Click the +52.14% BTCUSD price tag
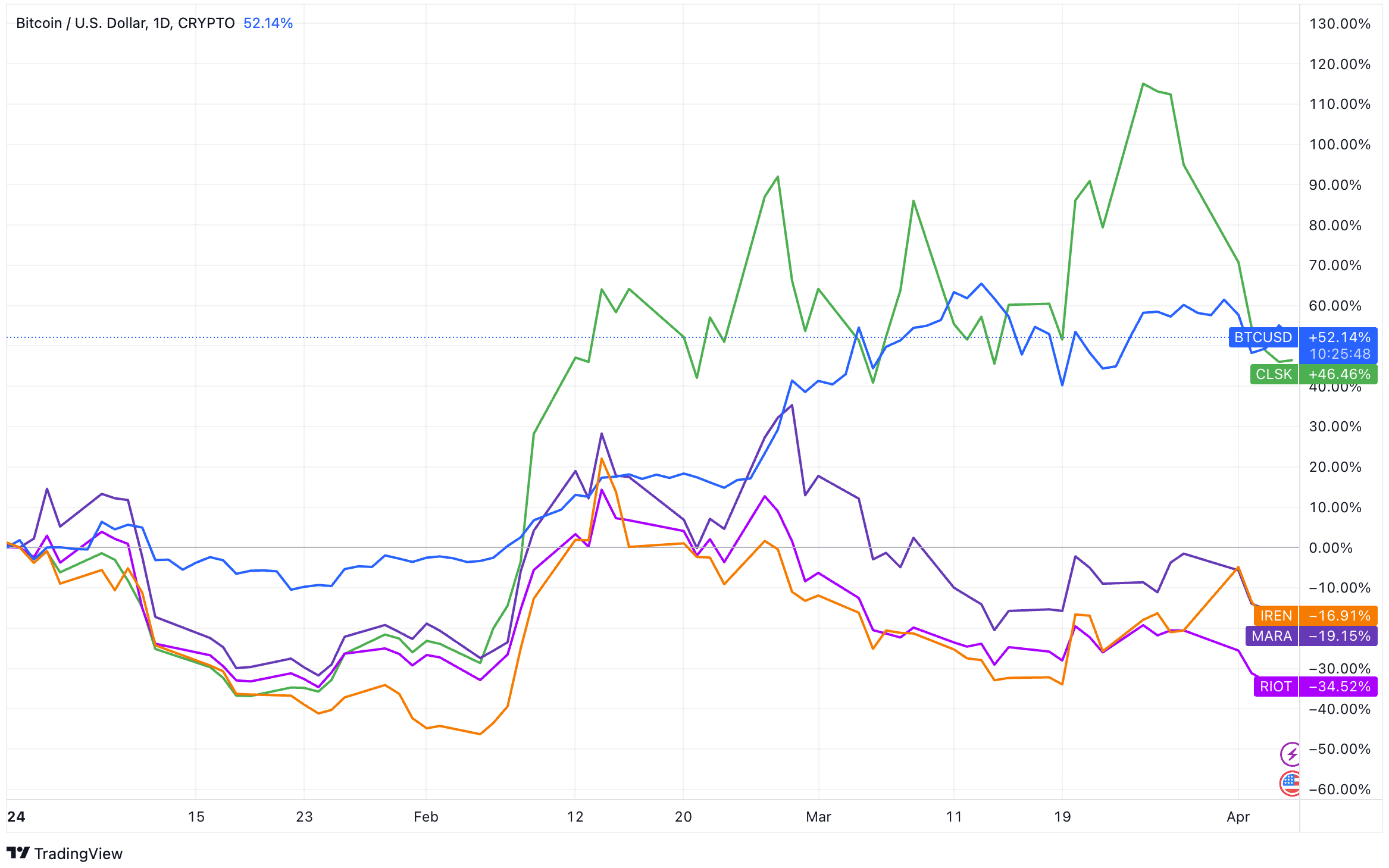 [x=1339, y=337]
